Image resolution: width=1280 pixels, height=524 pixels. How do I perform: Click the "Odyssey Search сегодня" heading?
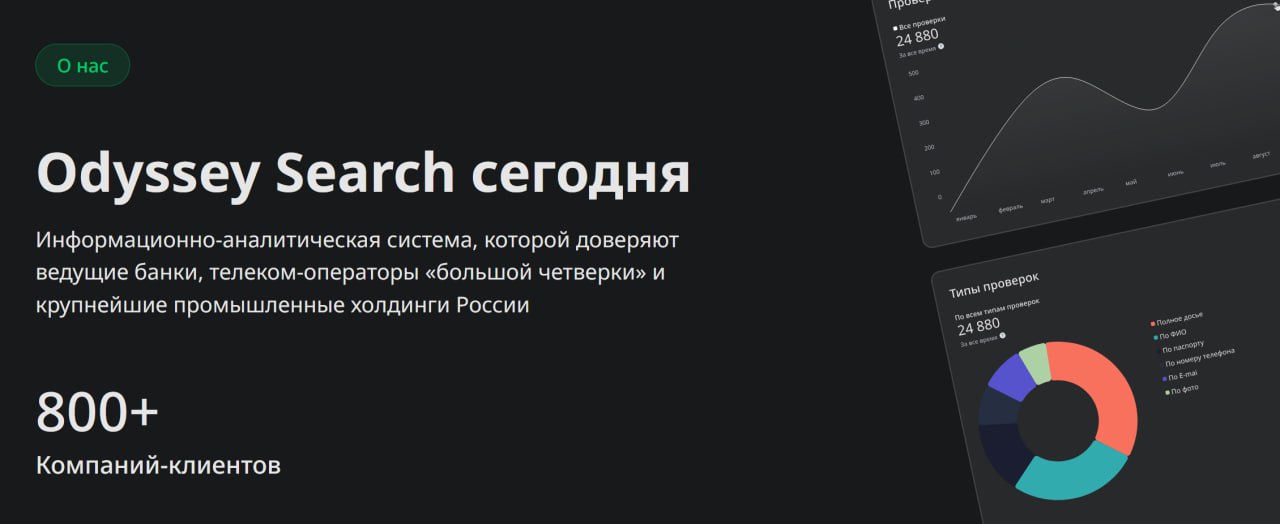pos(363,173)
